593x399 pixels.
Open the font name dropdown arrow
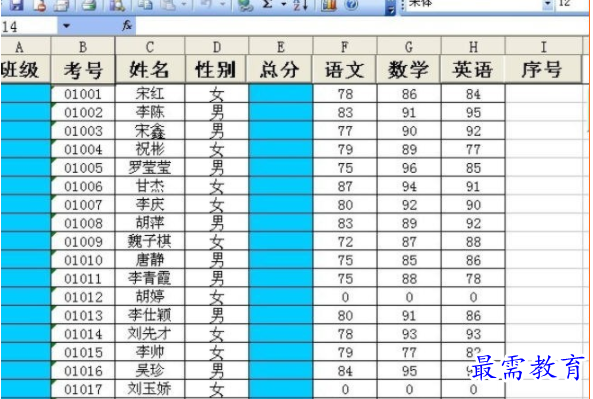point(548,5)
